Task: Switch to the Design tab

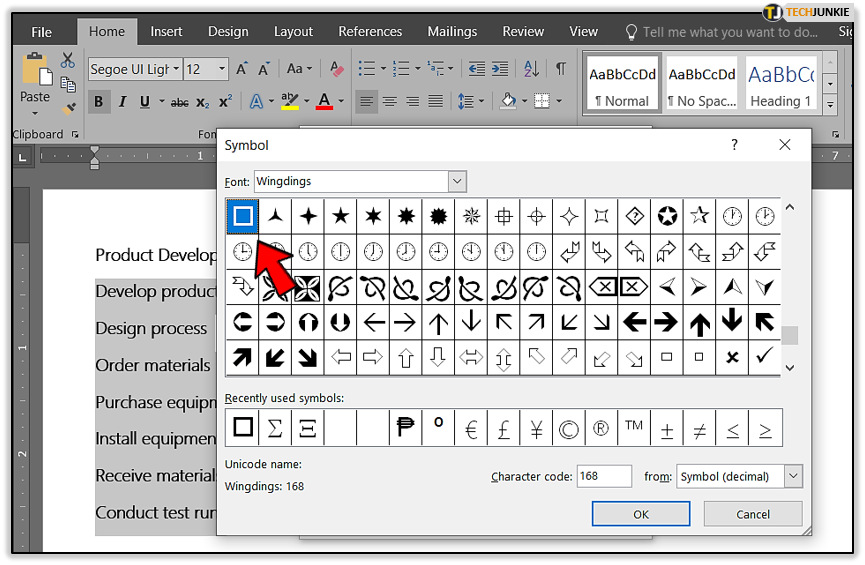Action: tap(228, 32)
